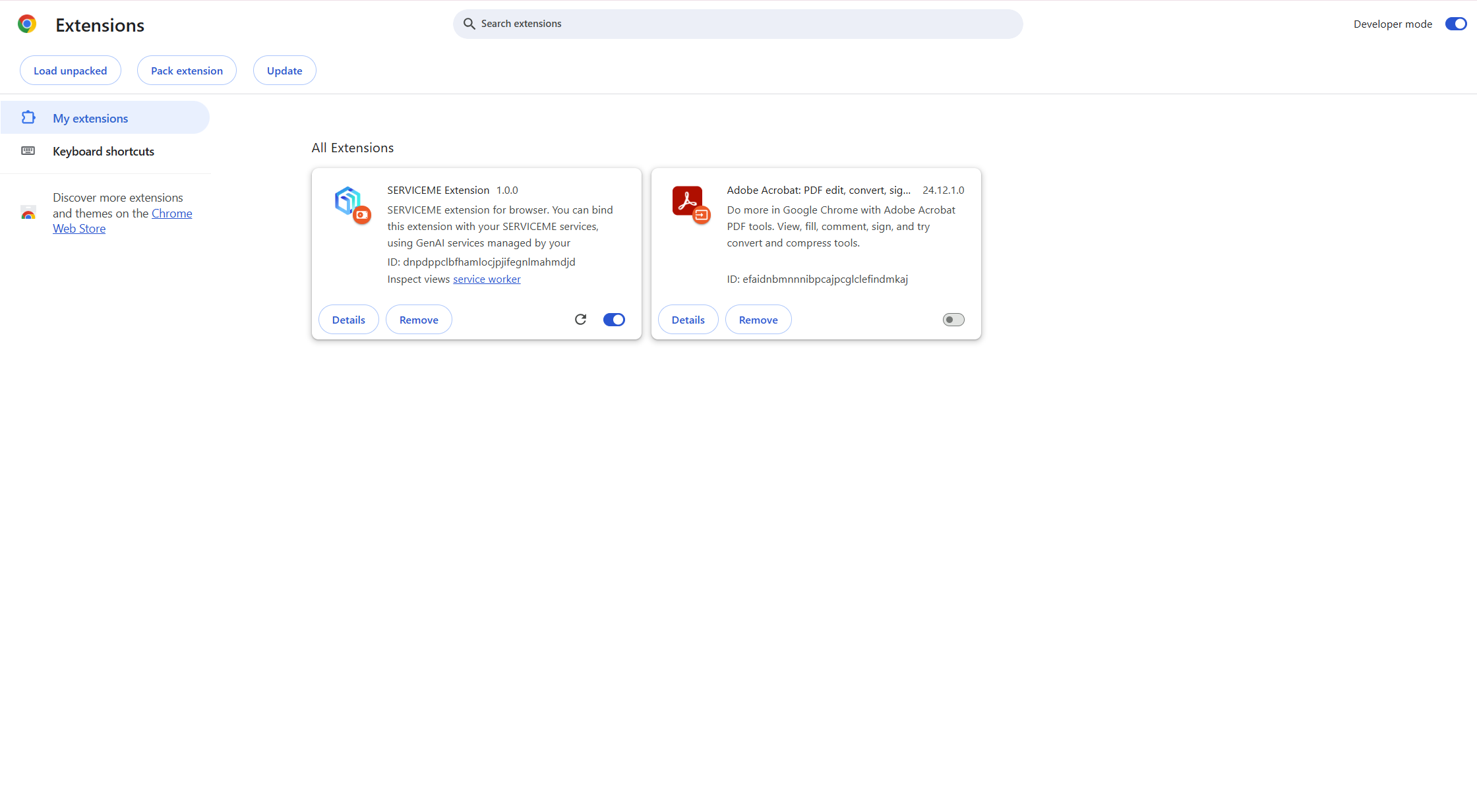1477x812 pixels.
Task: Open Keyboard shortcuts section
Action: (105, 151)
